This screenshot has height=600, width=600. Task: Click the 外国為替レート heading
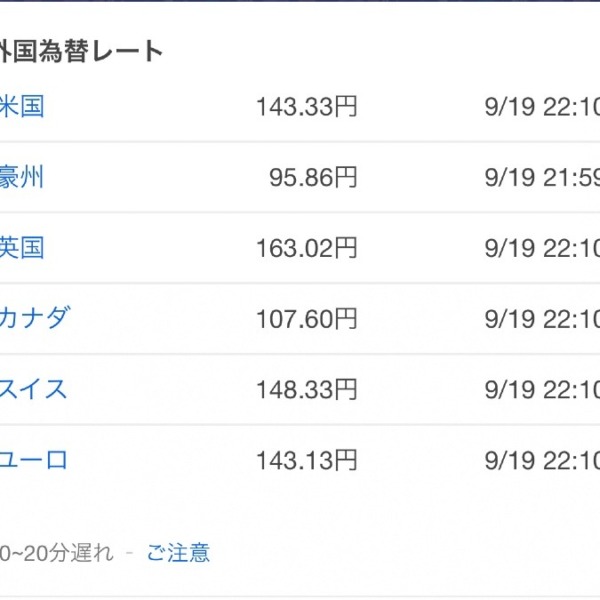click(82, 51)
